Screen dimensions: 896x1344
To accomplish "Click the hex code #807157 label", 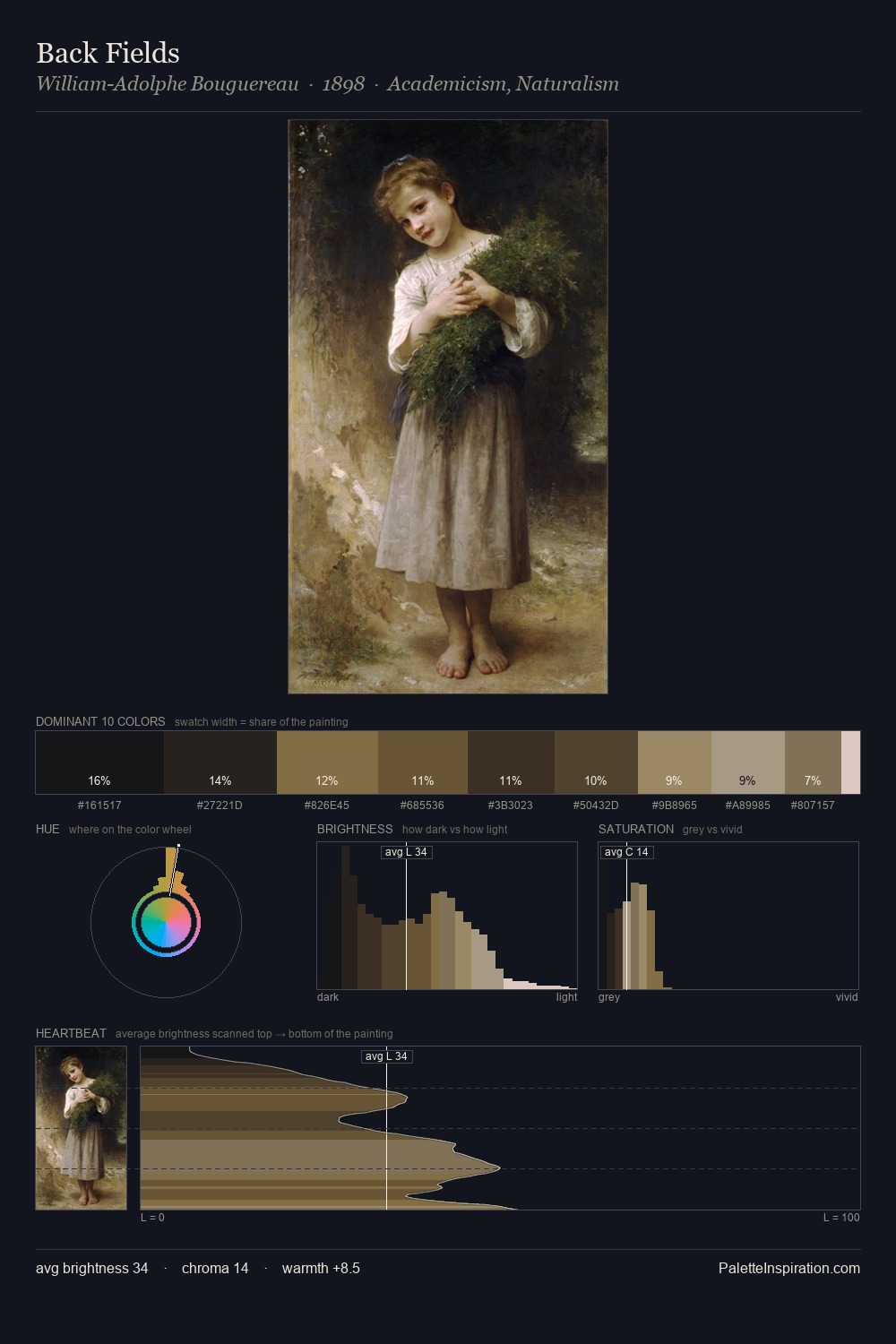I will pos(813,805).
